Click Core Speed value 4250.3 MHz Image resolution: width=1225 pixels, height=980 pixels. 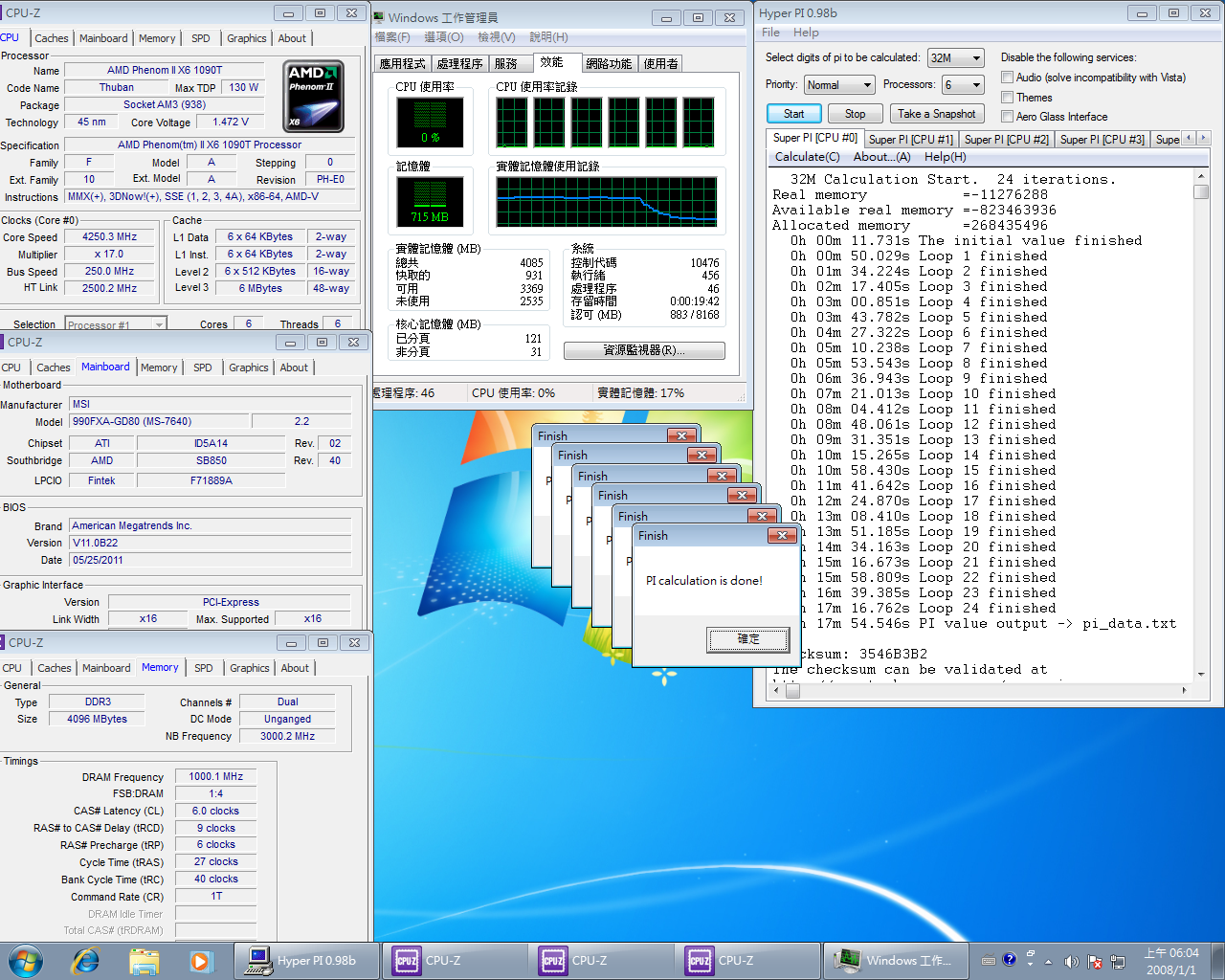point(109,236)
